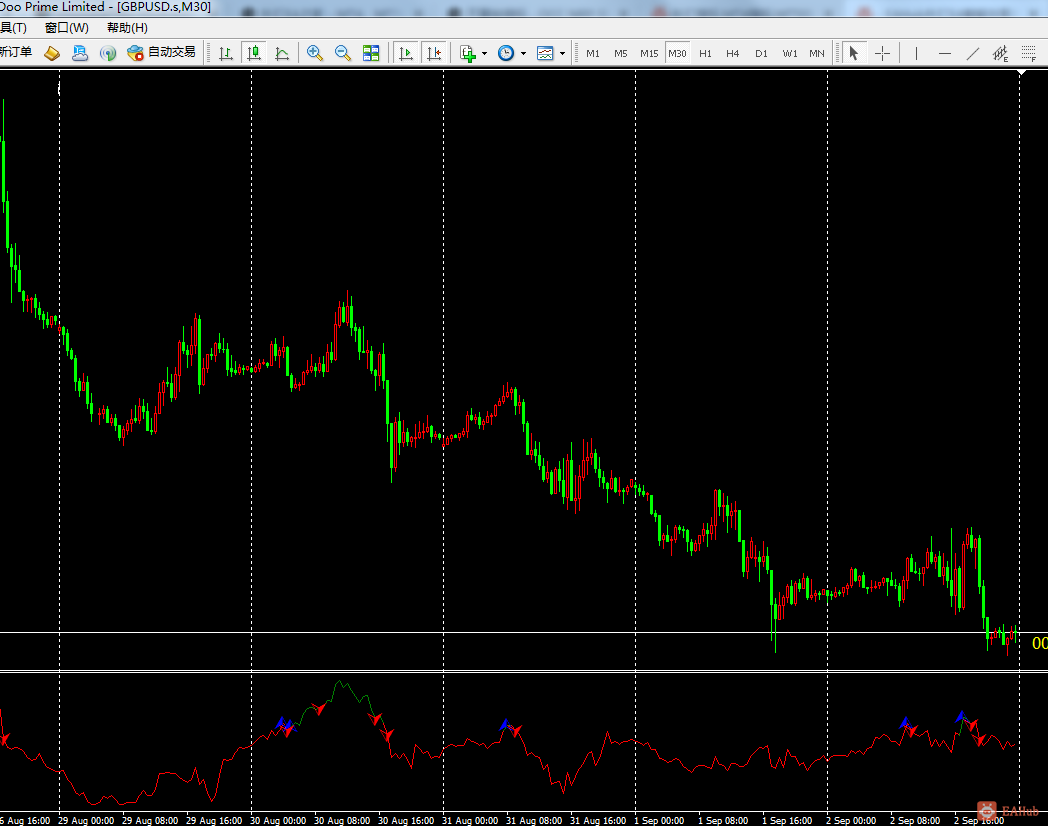Select the MN timeframe
The width and height of the screenshot is (1048, 826).
[817, 53]
